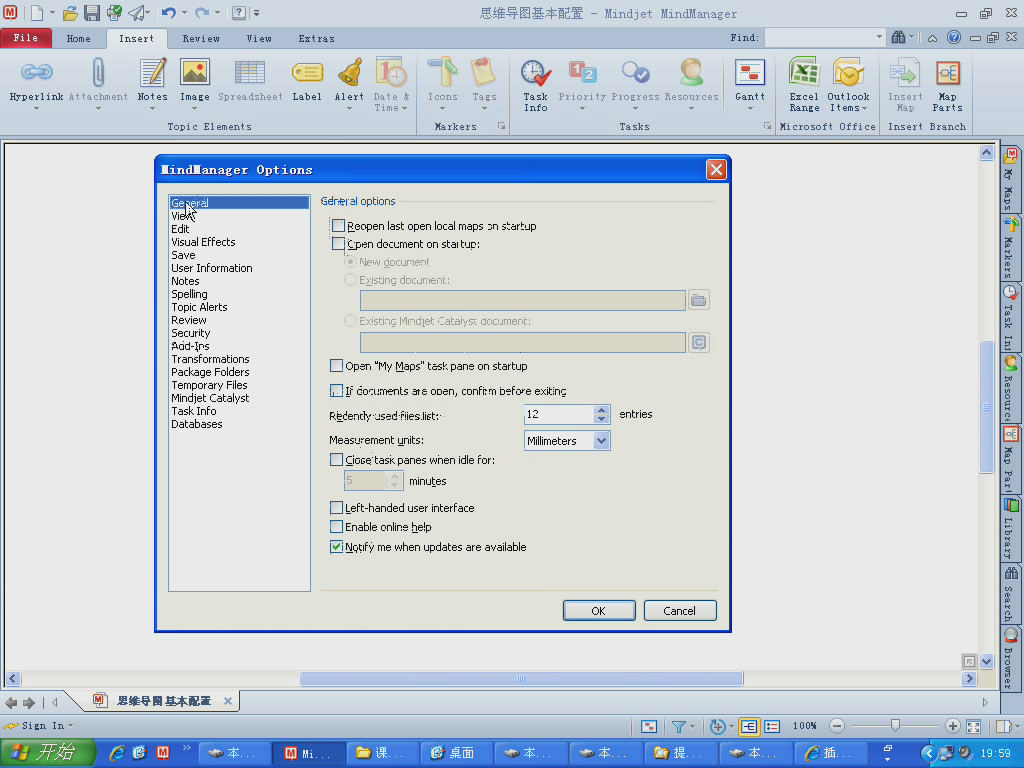The height and width of the screenshot is (768, 1024).
Task: Switch to the Extras ribbon tab
Action: pyautogui.click(x=317, y=39)
